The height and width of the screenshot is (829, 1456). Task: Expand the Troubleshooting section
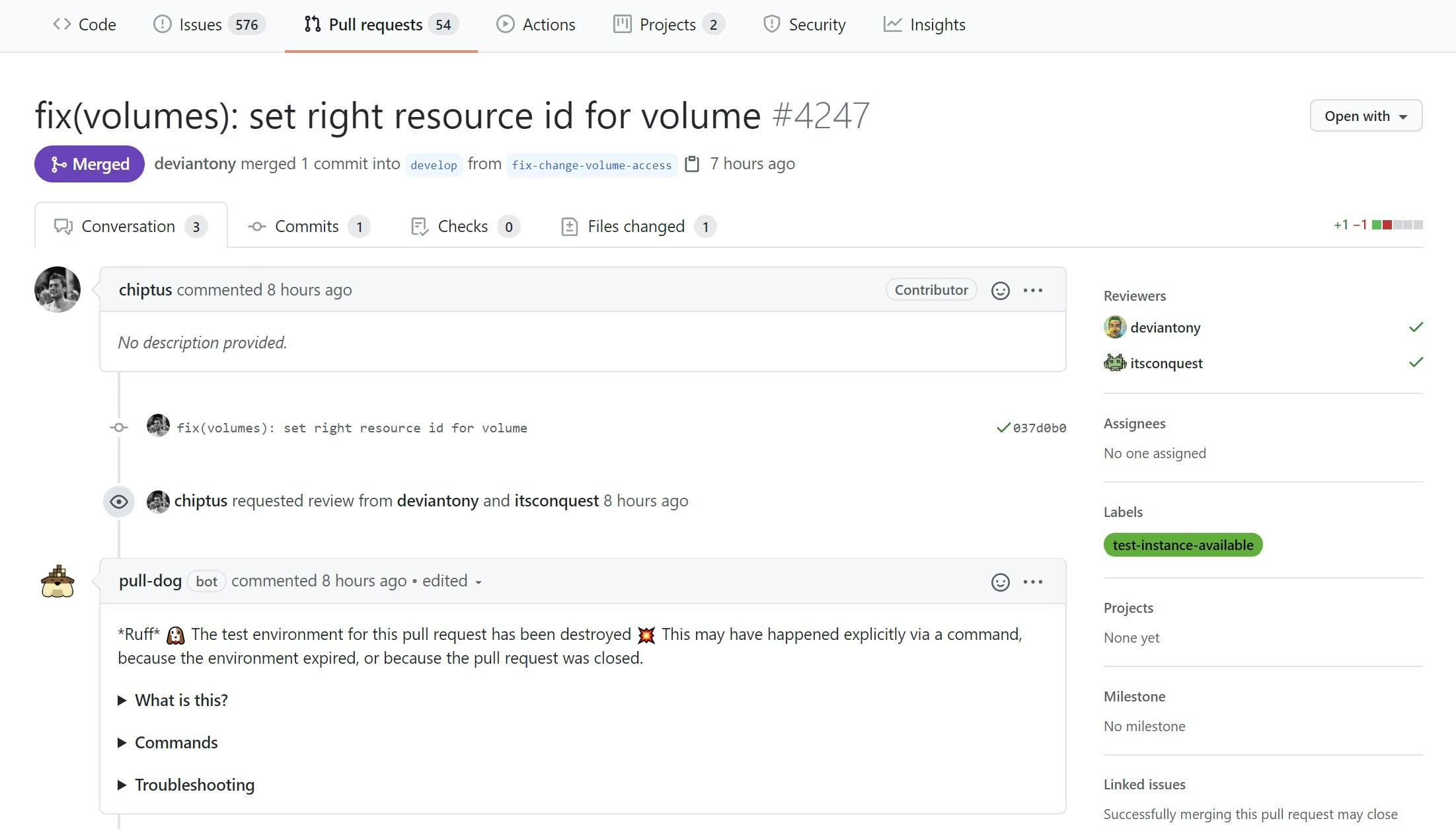click(x=194, y=785)
